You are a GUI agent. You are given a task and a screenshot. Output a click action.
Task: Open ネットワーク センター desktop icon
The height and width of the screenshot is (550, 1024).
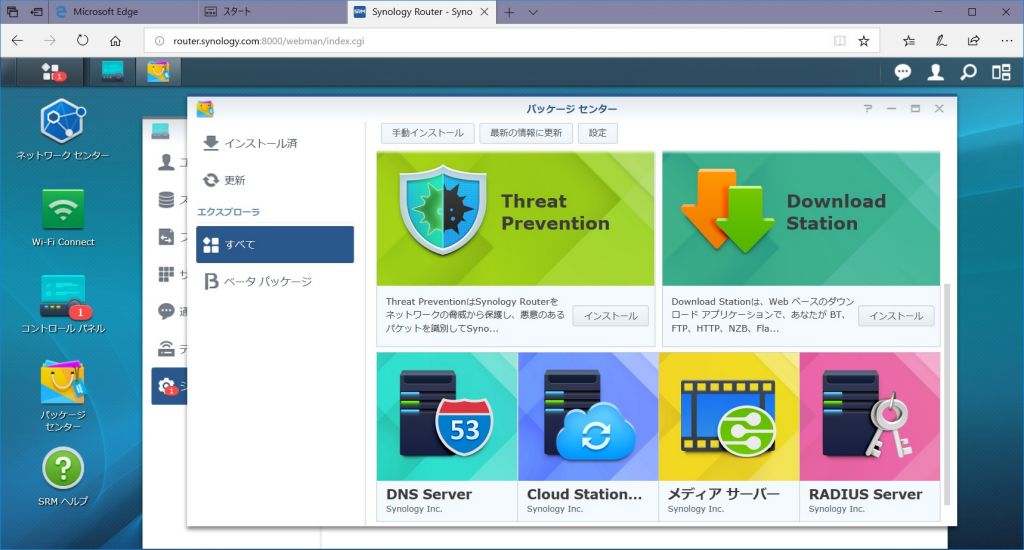tap(63, 129)
